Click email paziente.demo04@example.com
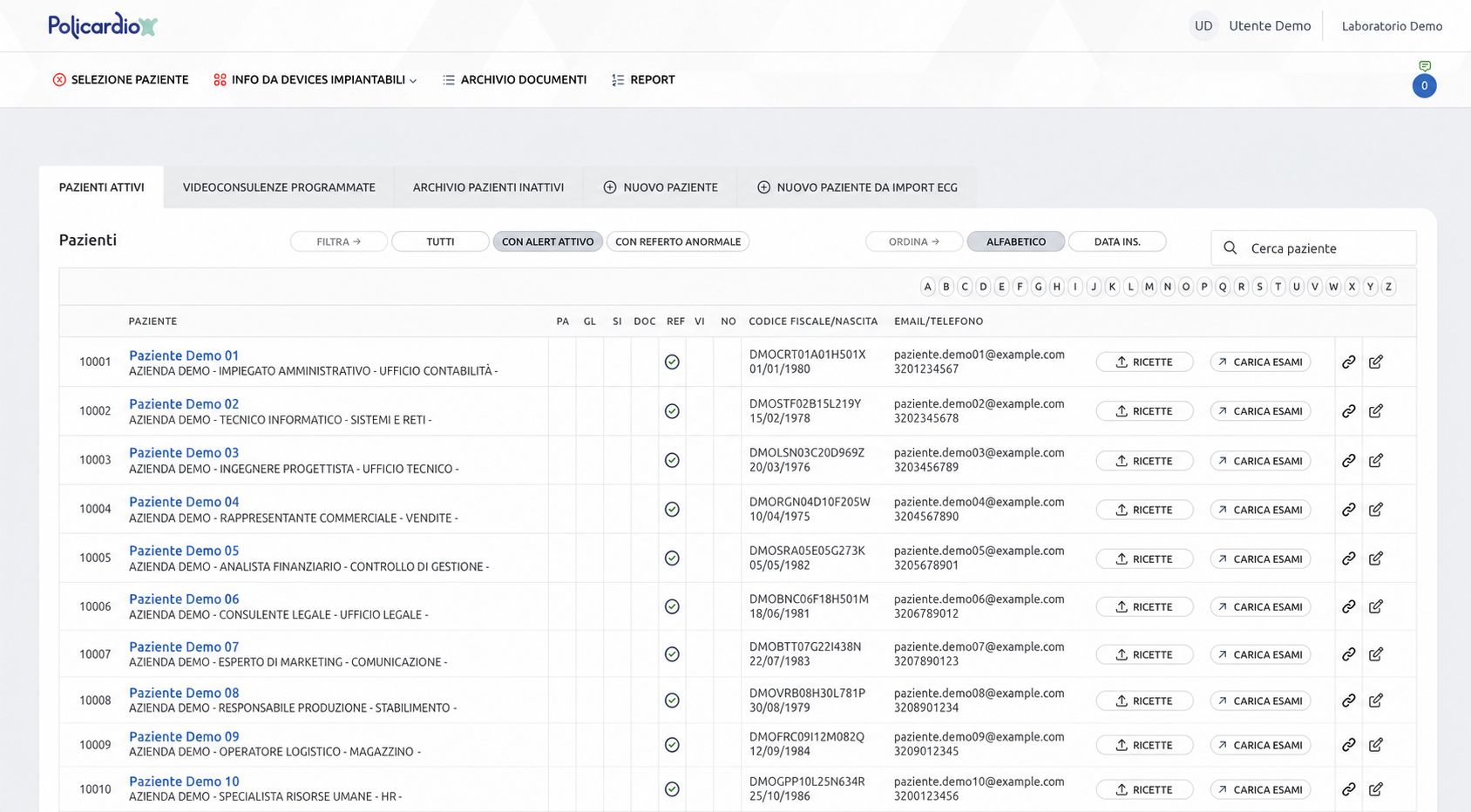 point(980,502)
